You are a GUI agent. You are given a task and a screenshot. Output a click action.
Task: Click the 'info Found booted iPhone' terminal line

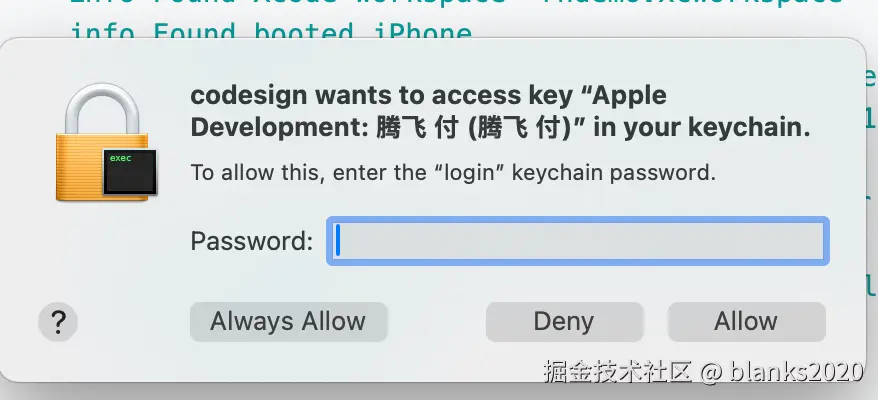271,32
